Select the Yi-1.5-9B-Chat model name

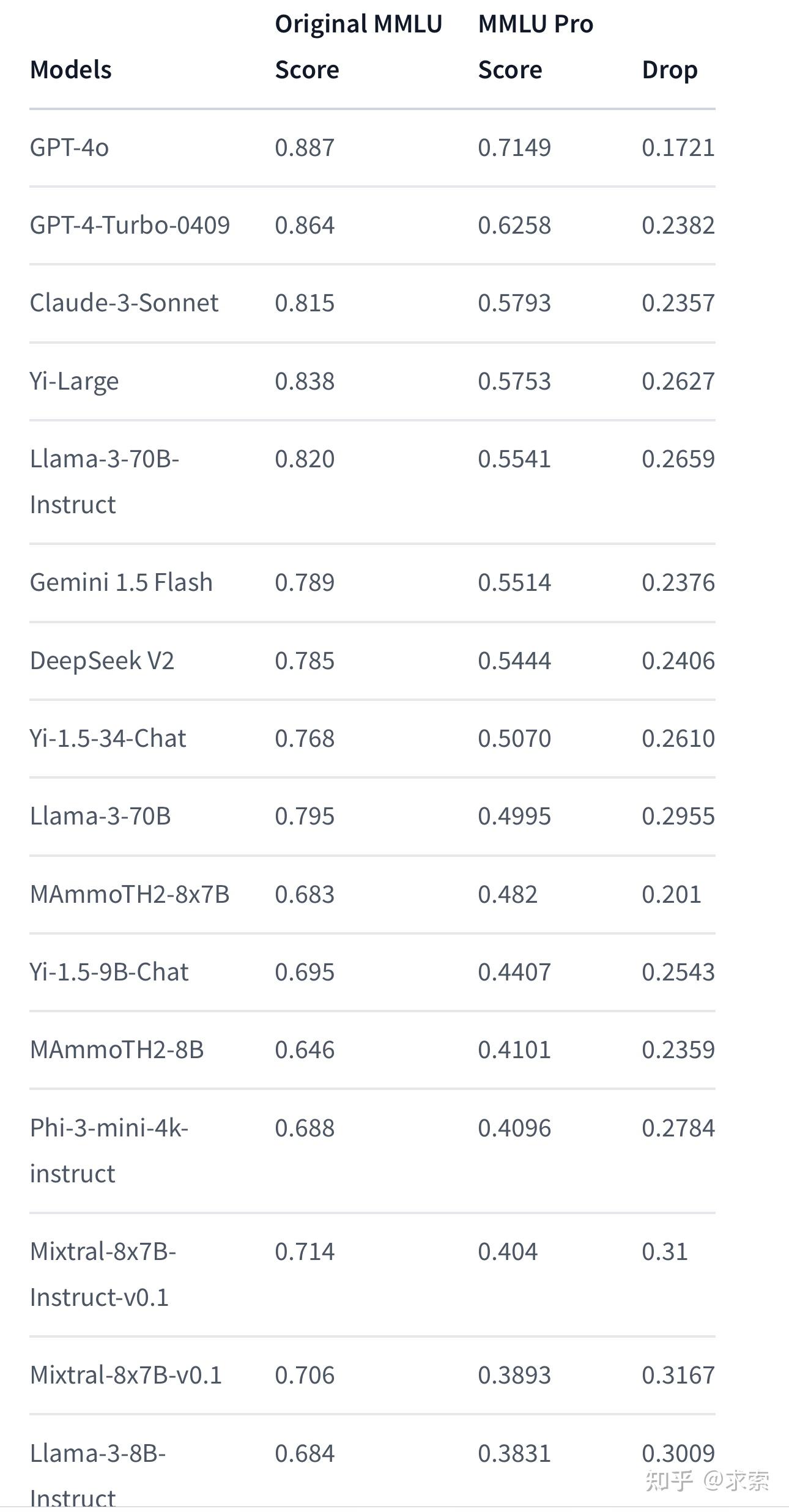tap(109, 972)
